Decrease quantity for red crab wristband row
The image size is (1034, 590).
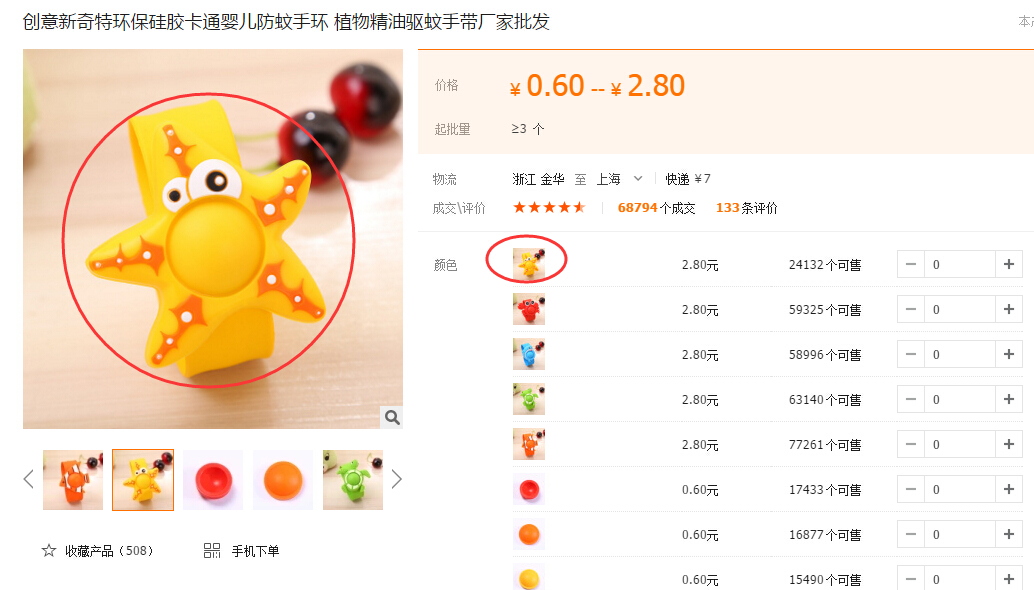point(911,309)
